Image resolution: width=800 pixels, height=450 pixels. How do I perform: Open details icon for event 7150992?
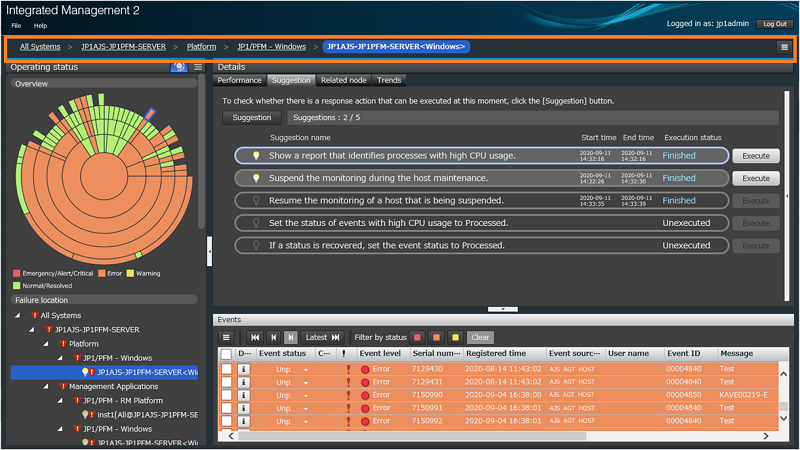pos(244,421)
